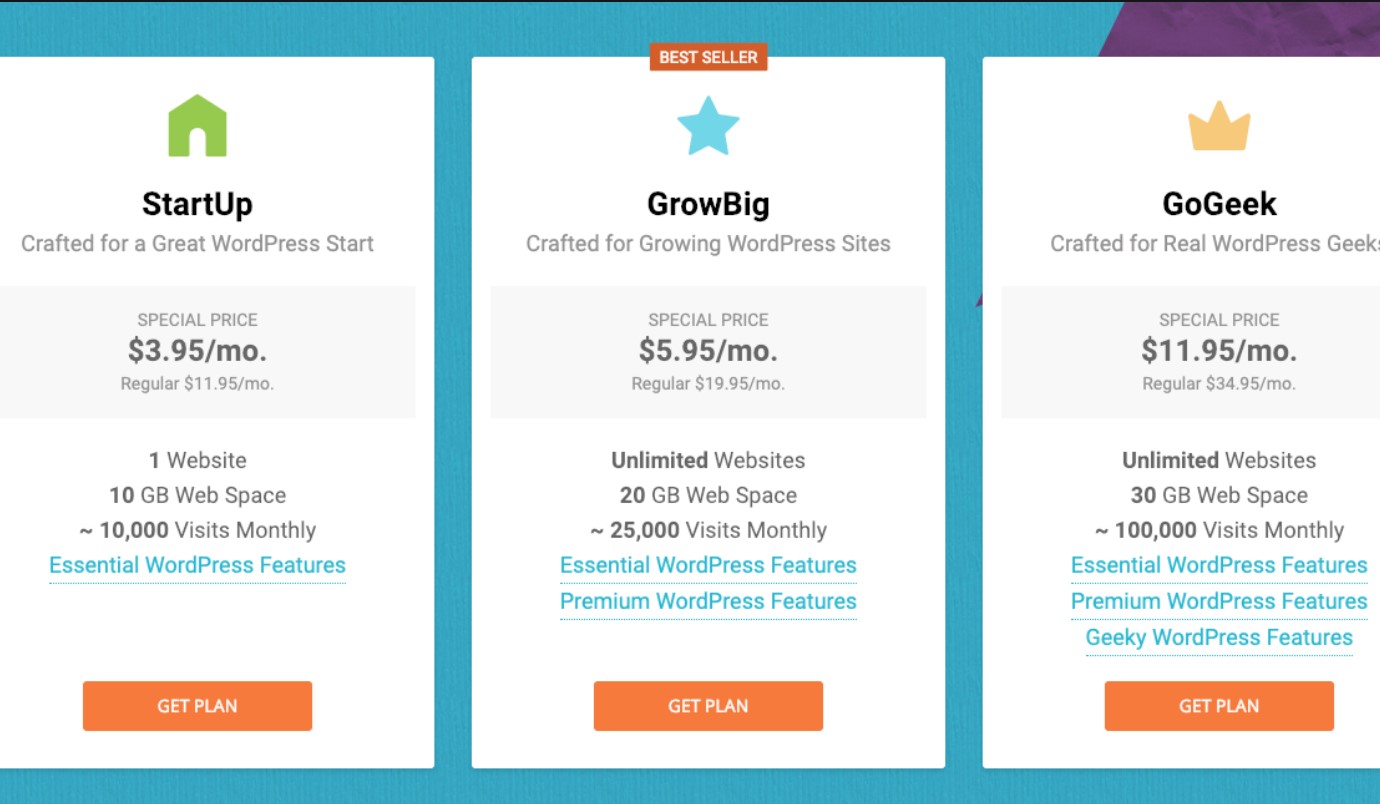Click the $11.95/mo. GoGeek special price
This screenshot has width=1380, height=804.
pyautogui.click(x=1219, y=351)
